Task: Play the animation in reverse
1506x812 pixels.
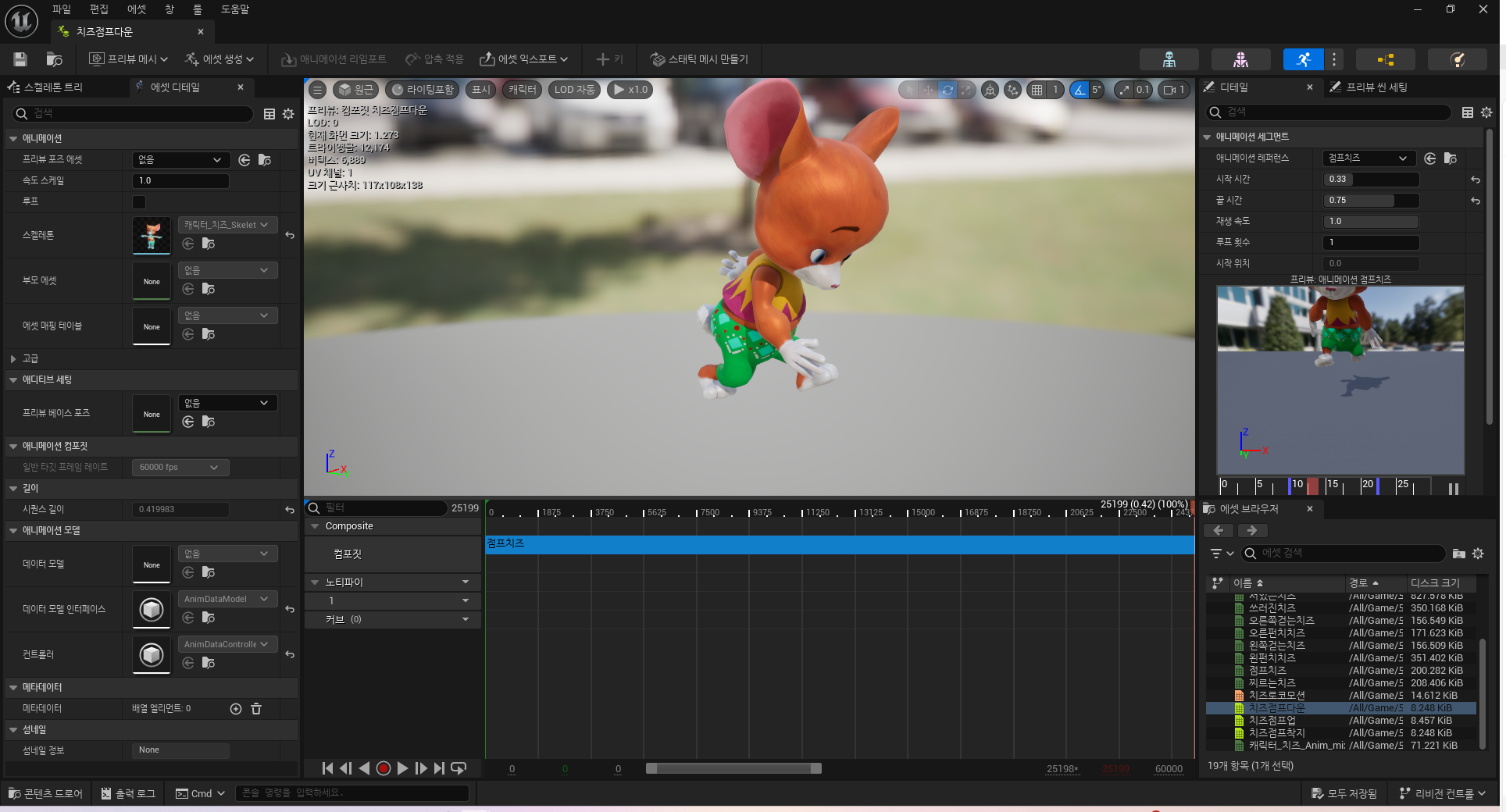Action: [x=365, y=768]
